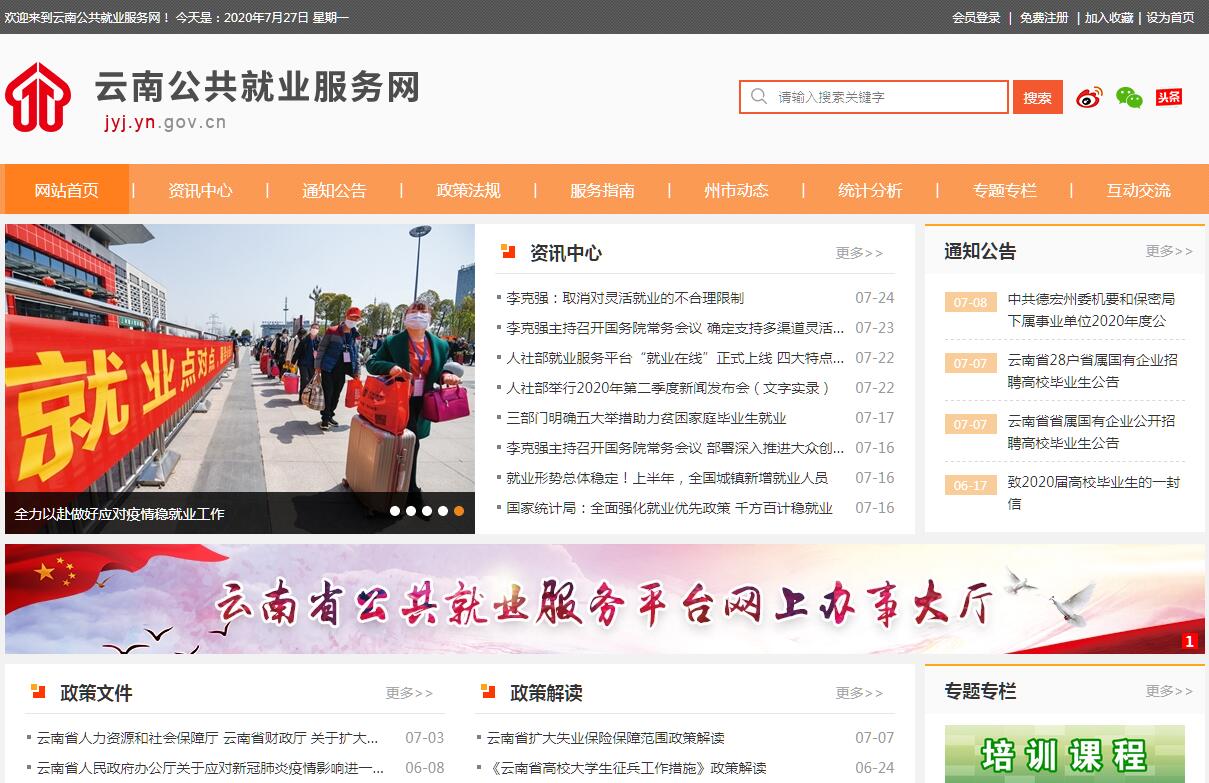Select the first white carousel dot
The image size is (1209, 783).
pyautogui.click(x=395, y=511)
